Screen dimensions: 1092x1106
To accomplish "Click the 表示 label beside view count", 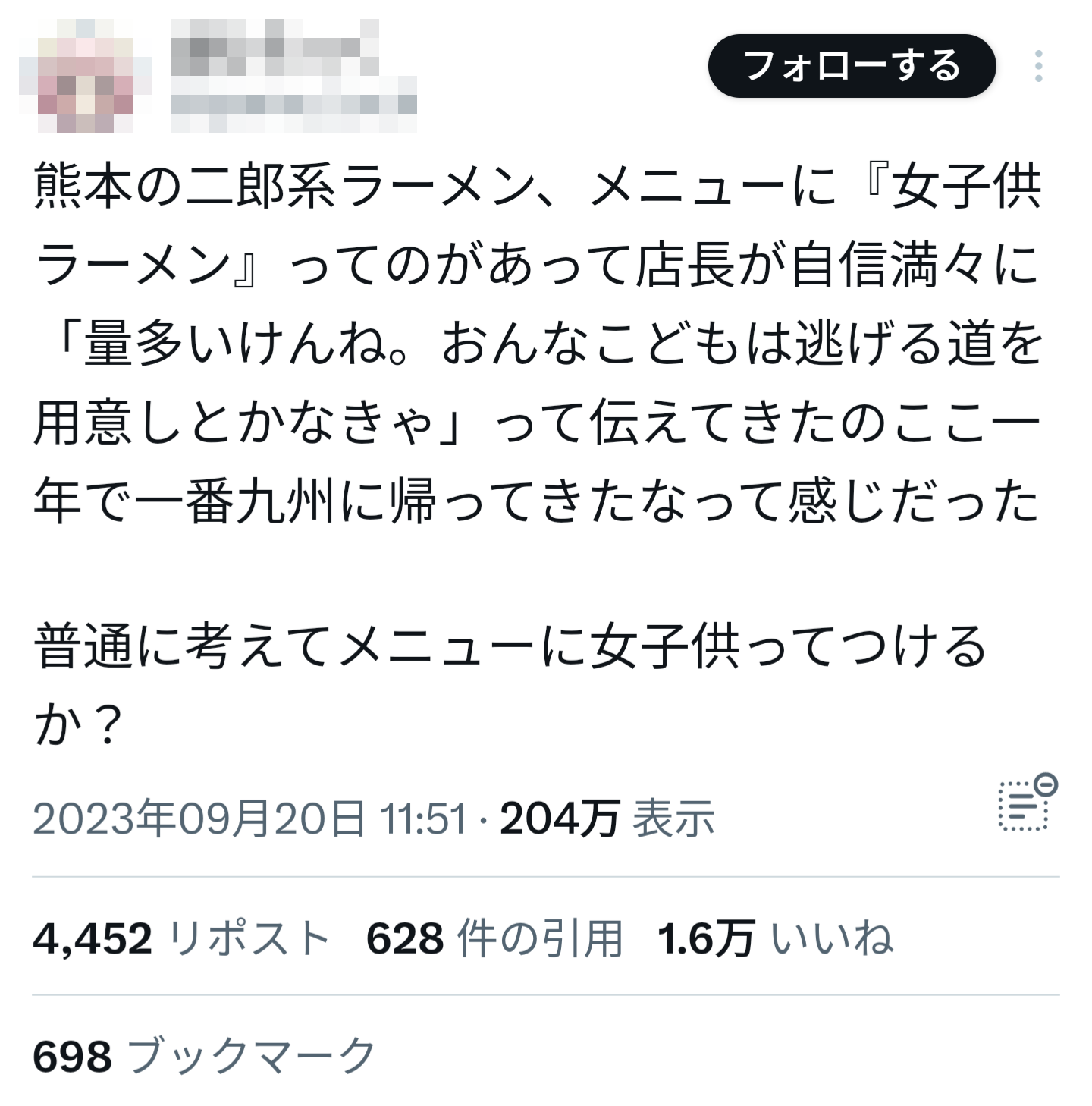I will click(x=674, y=819).
